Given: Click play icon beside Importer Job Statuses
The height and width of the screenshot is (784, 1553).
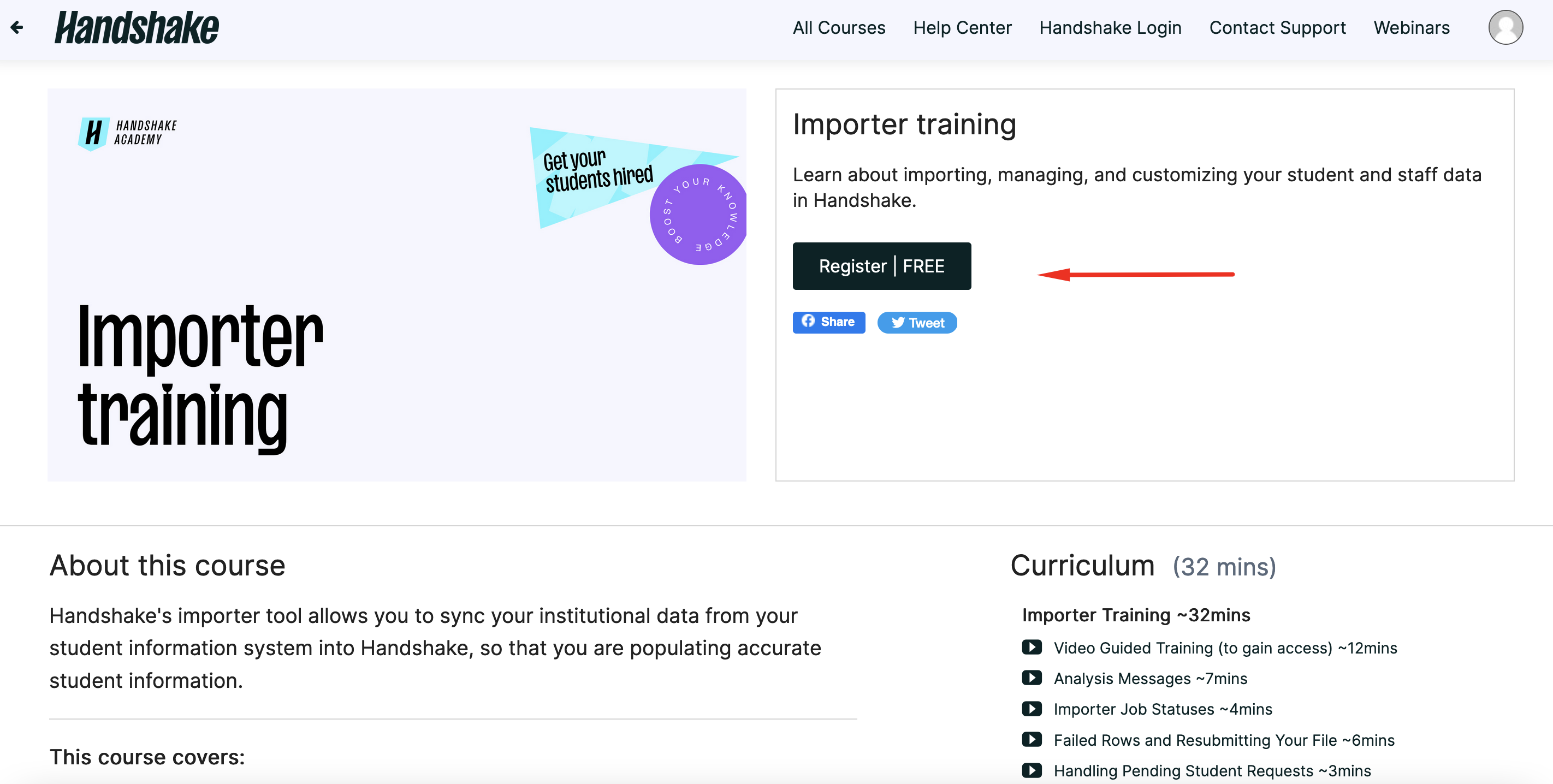Looking at the screenshot, I should click(1032, 709).
